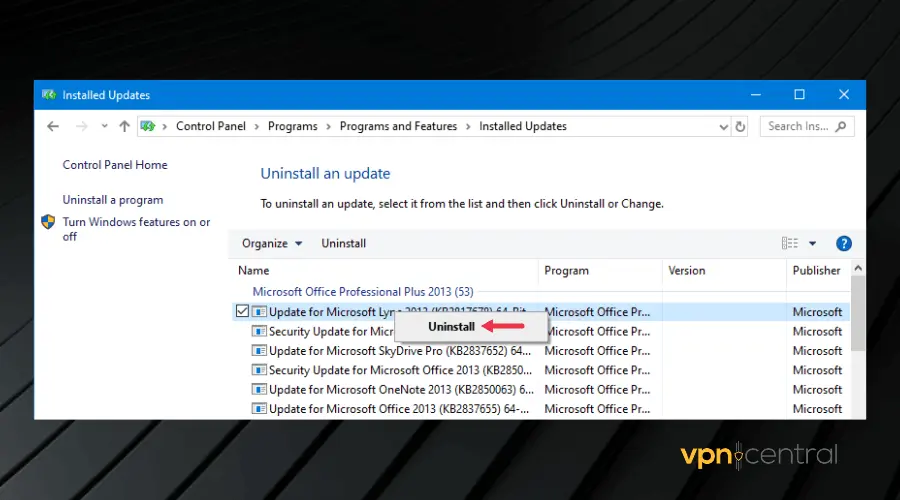Click icon of the Lync update row
This screenshot has height=500, width=900.
tap(259, 312)
